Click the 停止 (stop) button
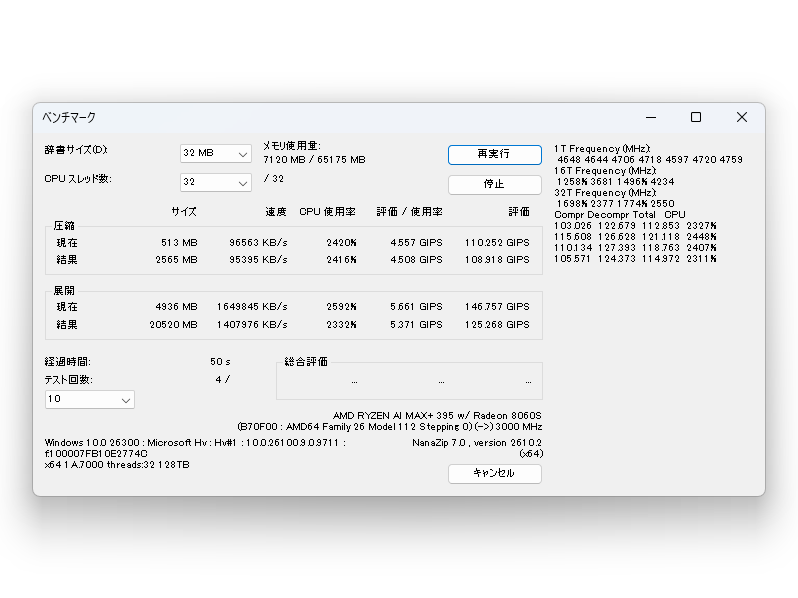 pyautogui.click(x=495, y=184)
